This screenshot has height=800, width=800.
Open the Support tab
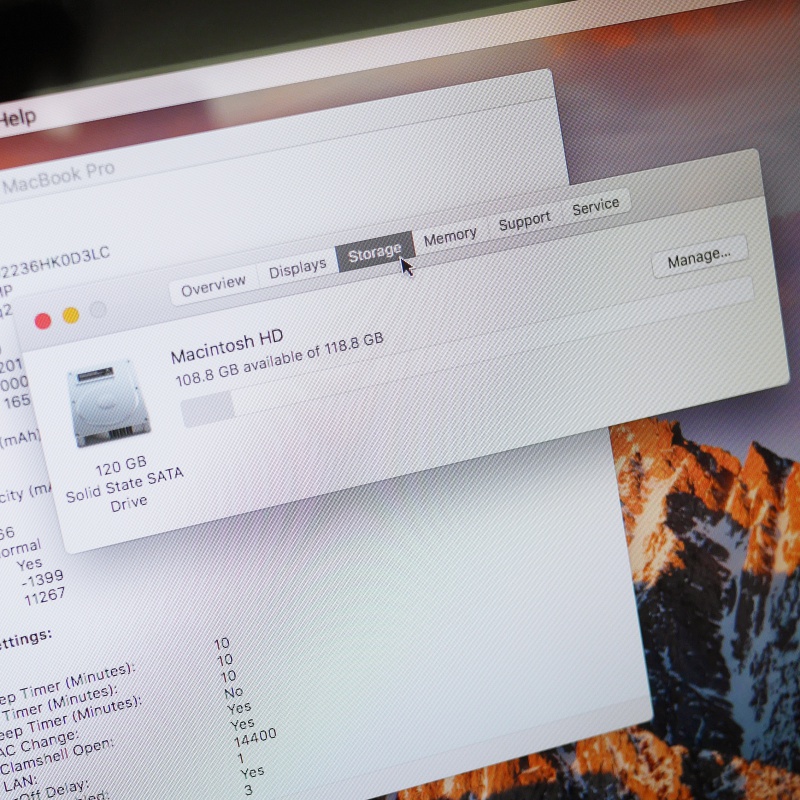524,221
